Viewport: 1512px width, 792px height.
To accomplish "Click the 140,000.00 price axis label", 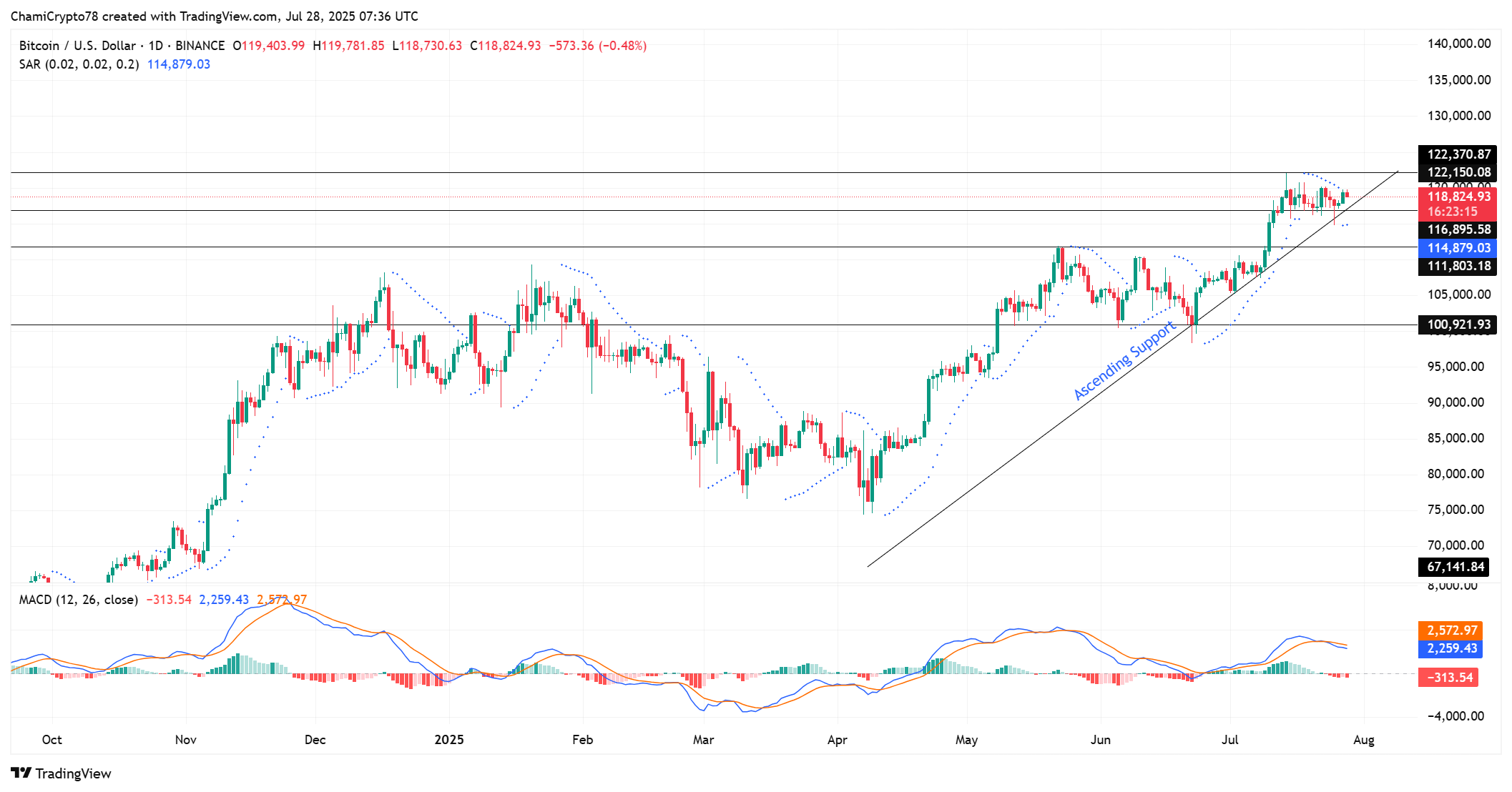I will click(x=1459, y=44).
